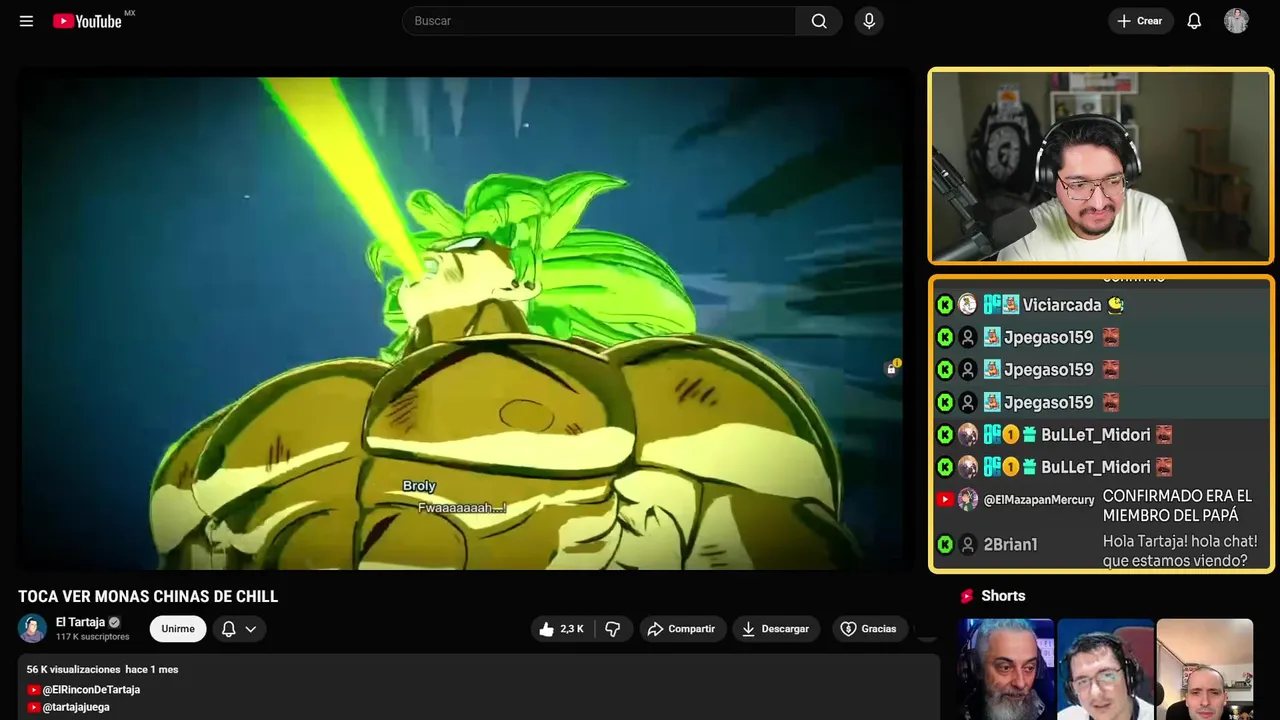Click the Broly subtitle caption
Image resolution: width=1280 pixels, height=720 pixels.
(x=419, y=486)
